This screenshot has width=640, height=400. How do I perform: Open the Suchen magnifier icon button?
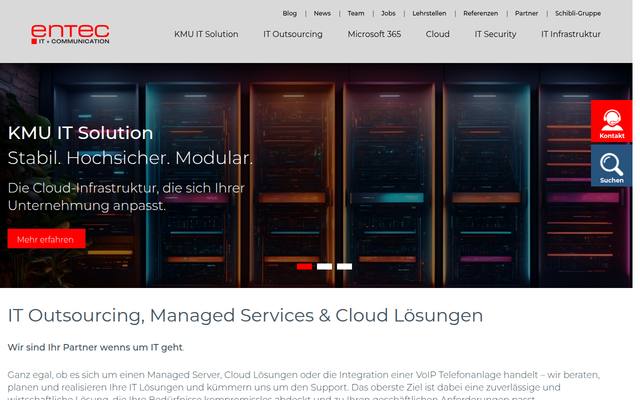click(x=611, y=166)
